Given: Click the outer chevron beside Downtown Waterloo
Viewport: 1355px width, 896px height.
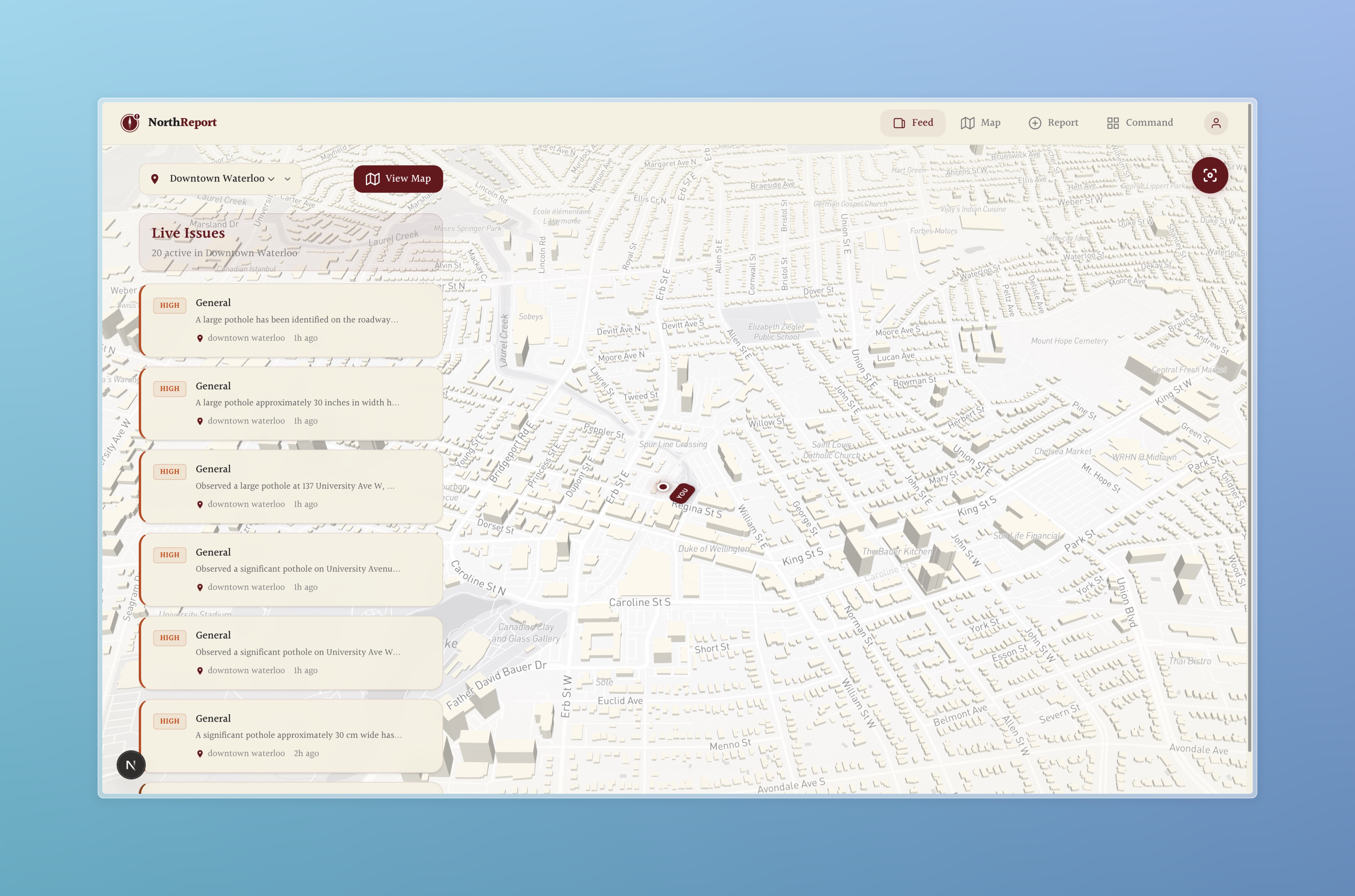Looking at the screenshot, I should tap(288, 179).
